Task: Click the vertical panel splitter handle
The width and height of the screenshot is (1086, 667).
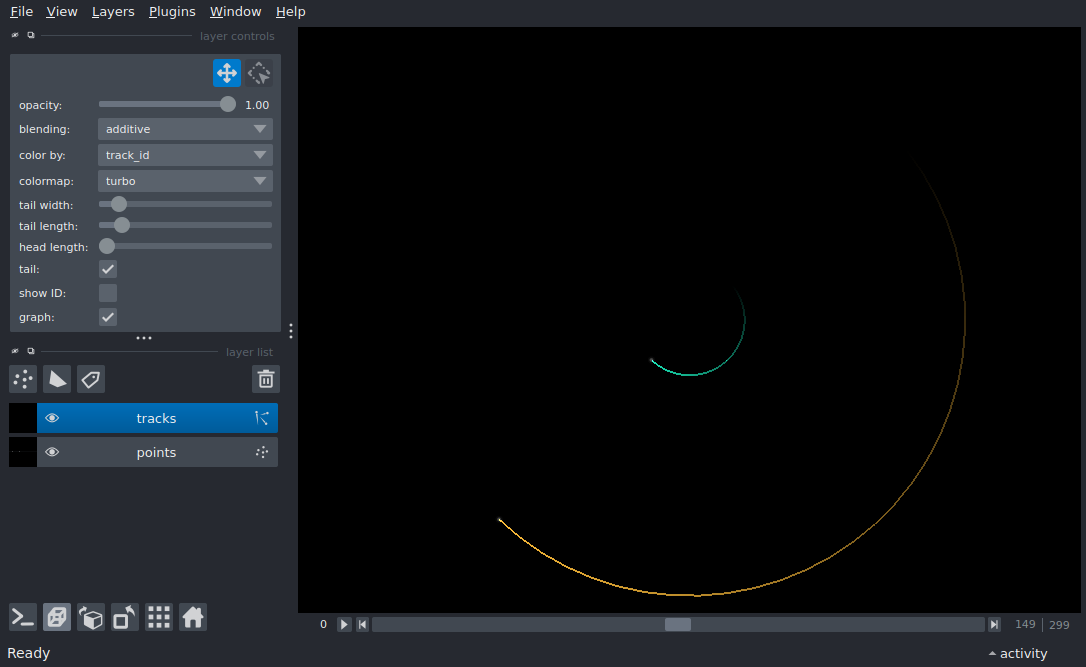Action: (x=291, y=331)
